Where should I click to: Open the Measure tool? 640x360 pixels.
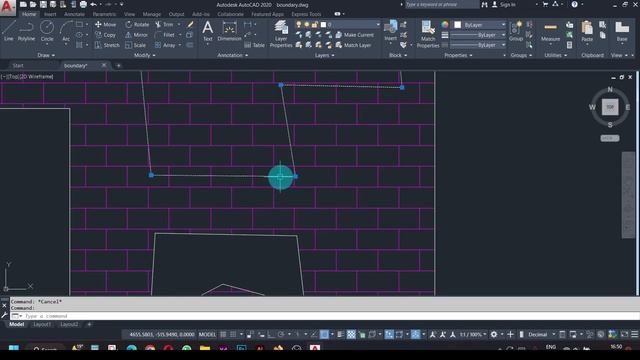[550, 31]
